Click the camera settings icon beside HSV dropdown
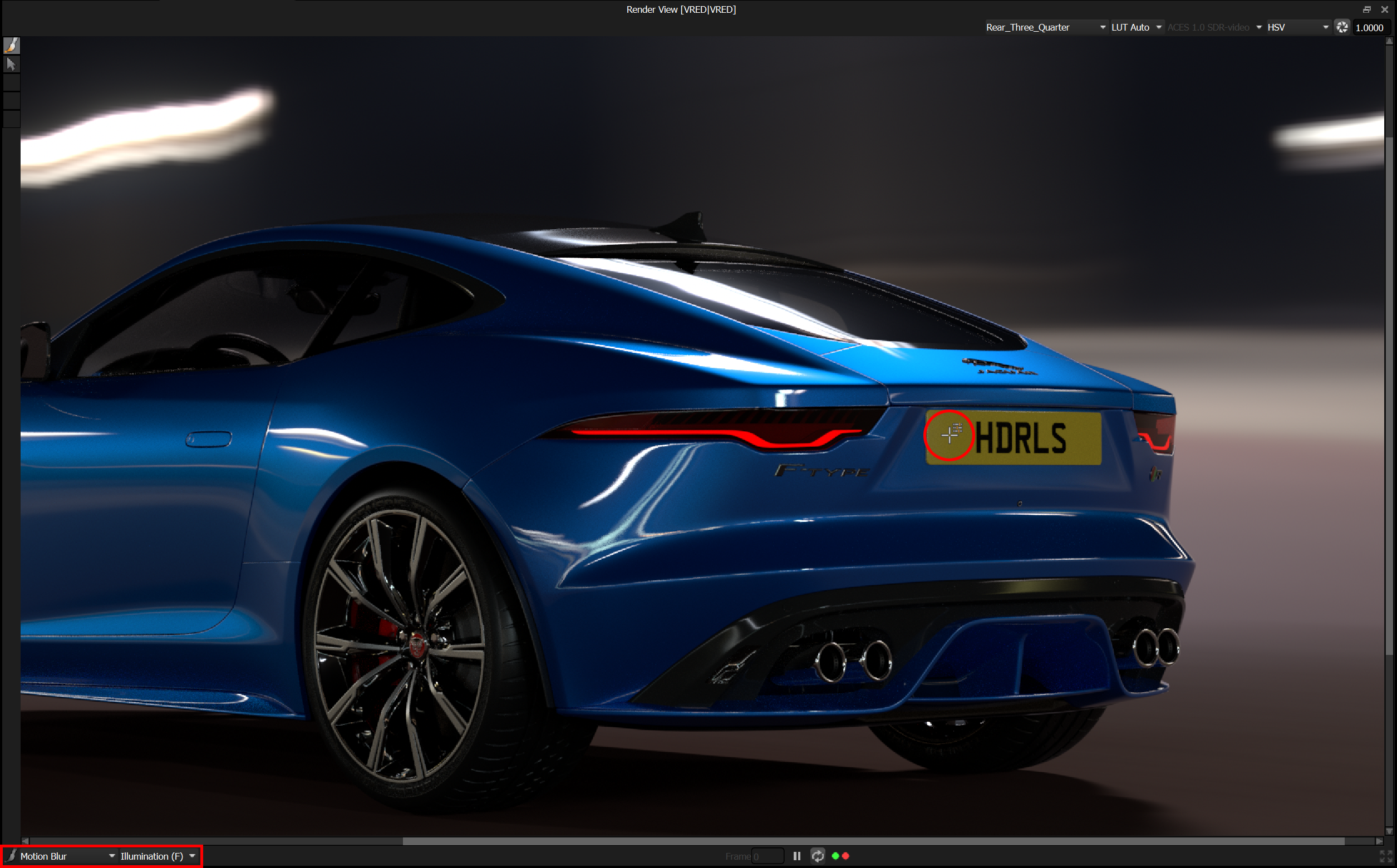 (x=1342, y=27)
